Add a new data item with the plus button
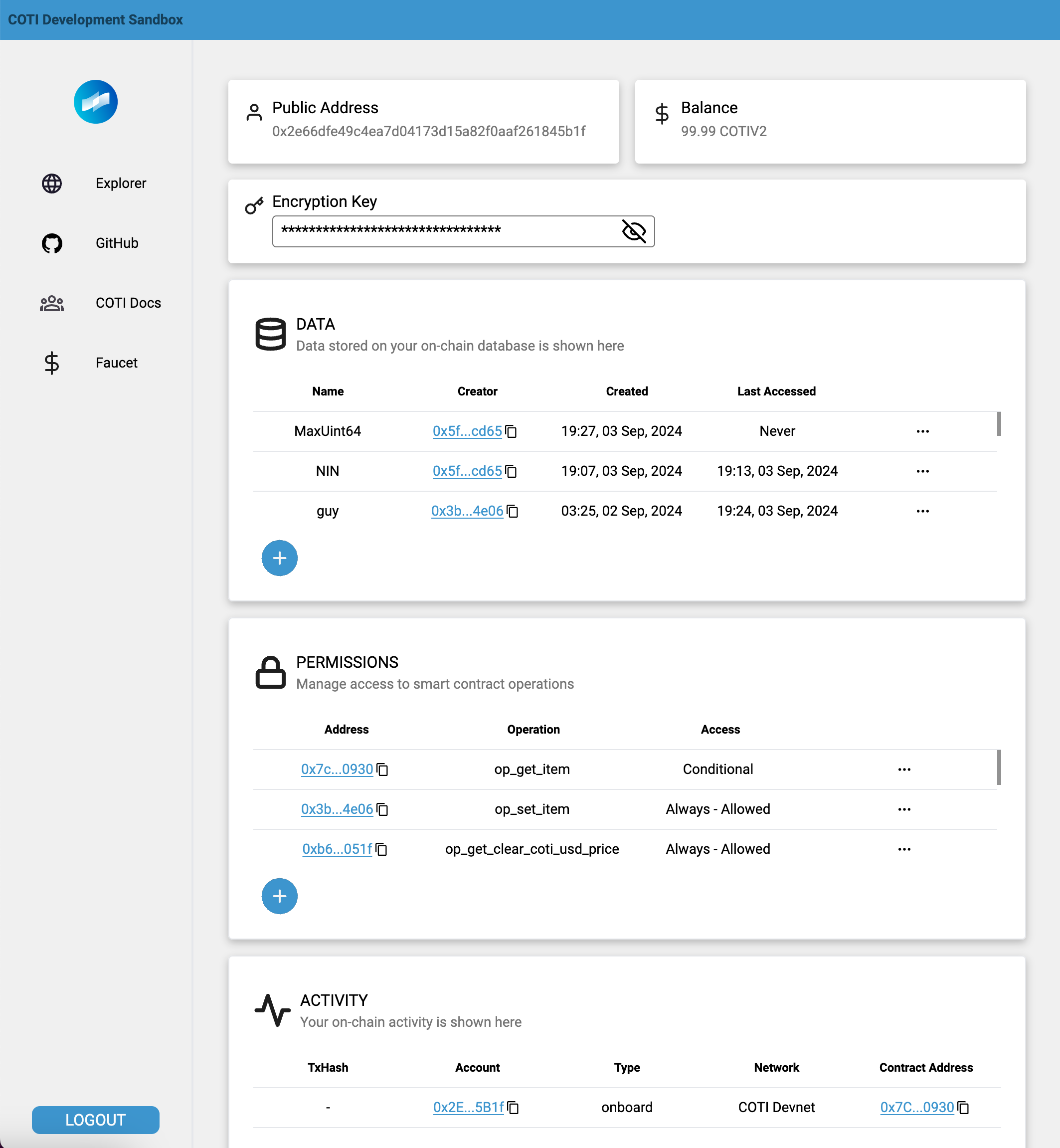Viewport: 1060px width, 1148px height. (x=279, y=558)
